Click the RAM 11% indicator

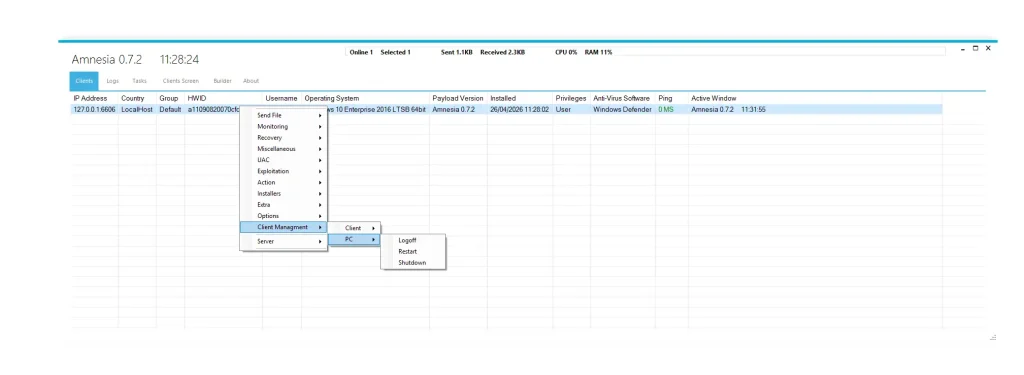tap(598, 52)
